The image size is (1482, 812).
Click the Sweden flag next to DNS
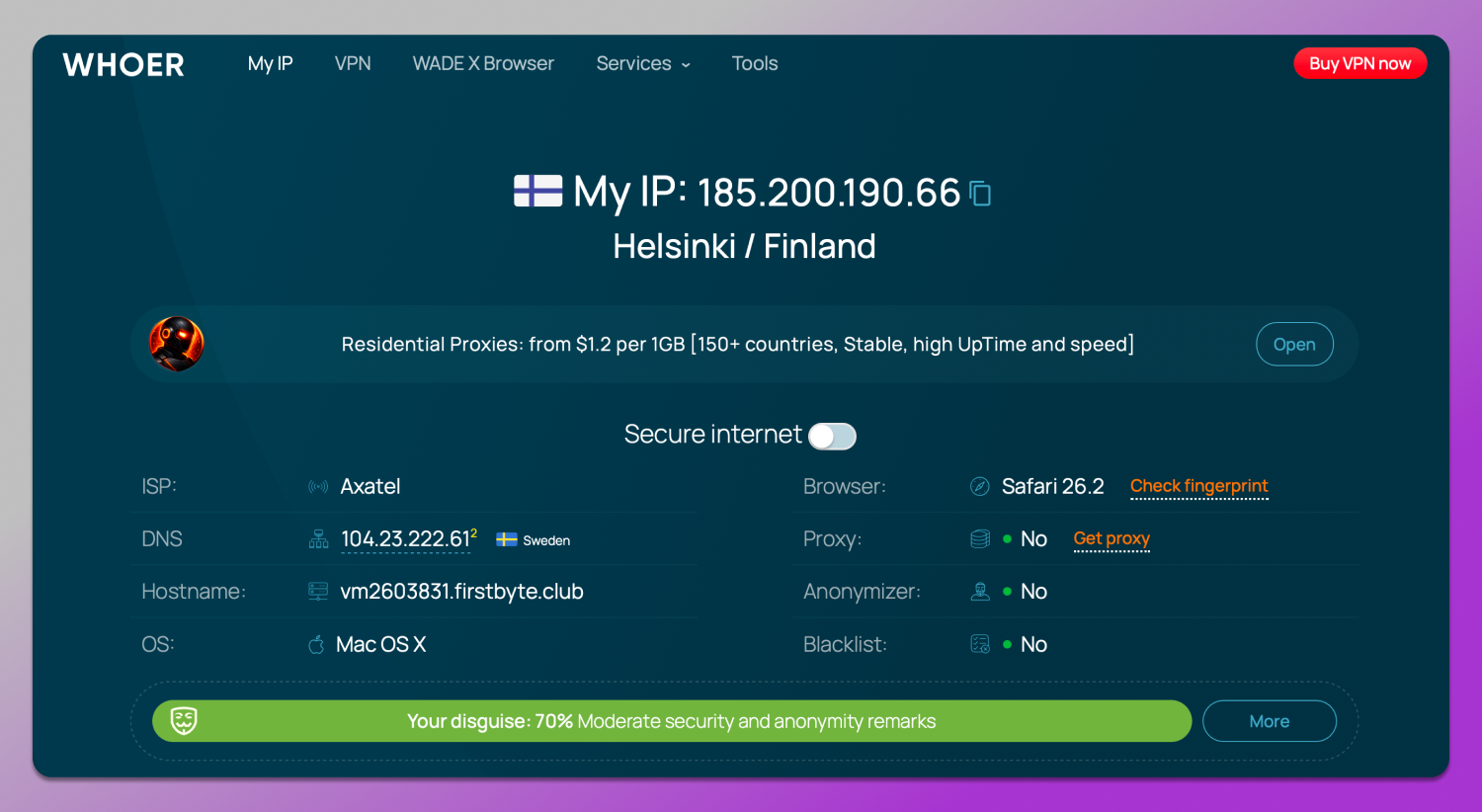pyautogui.click(x=507, y=539)
